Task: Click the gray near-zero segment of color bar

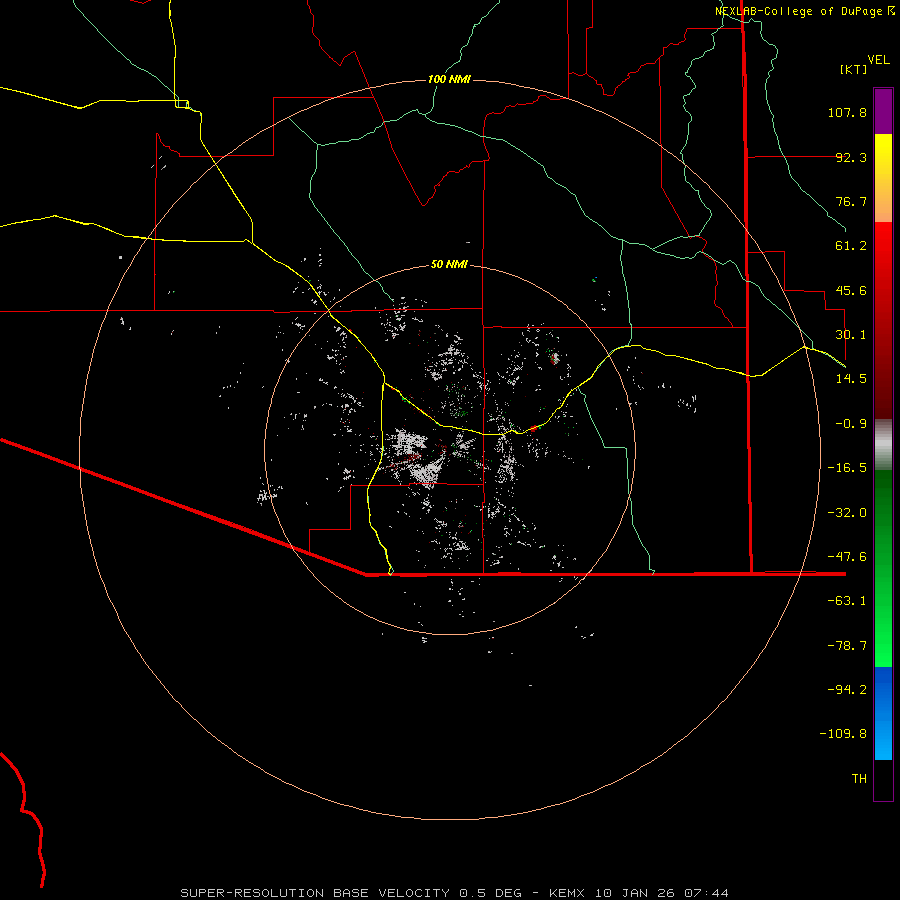Action: pos(883,445)
